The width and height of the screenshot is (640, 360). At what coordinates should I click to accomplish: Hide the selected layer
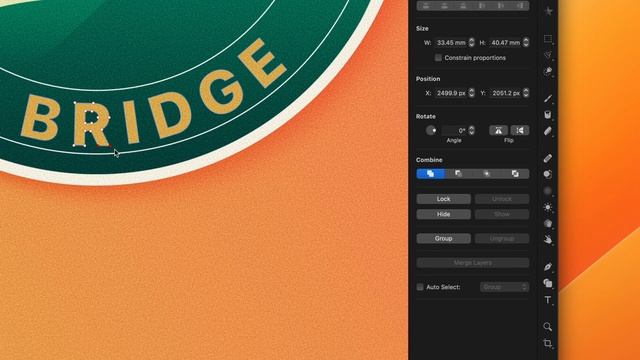click(444, 214)
